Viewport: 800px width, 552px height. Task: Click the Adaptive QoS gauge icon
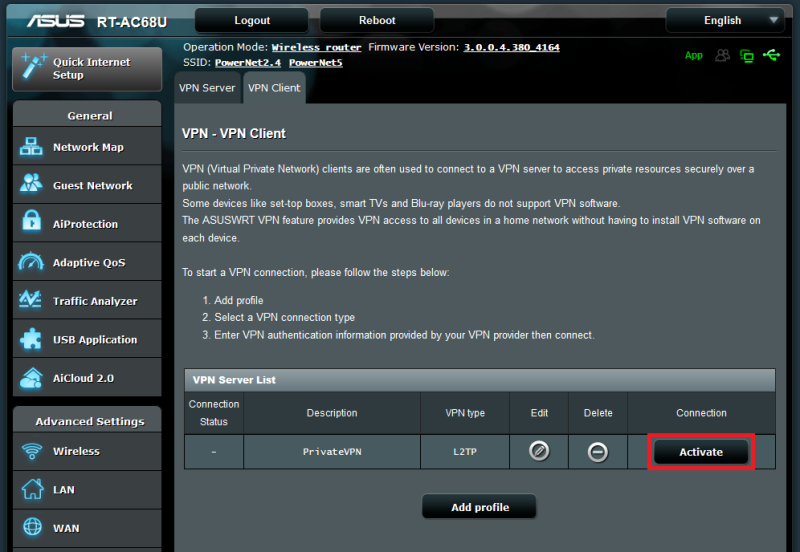click(31, 261)
